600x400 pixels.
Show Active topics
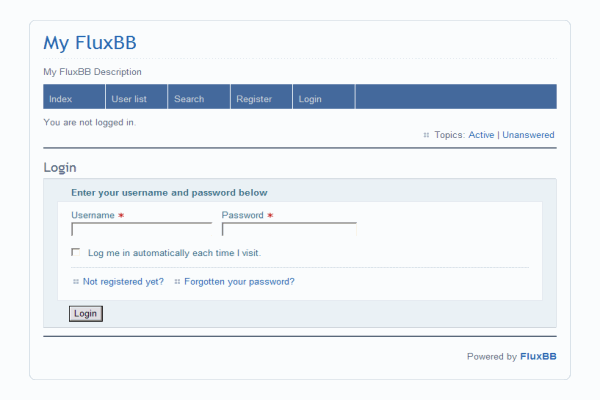click(481, 135)
